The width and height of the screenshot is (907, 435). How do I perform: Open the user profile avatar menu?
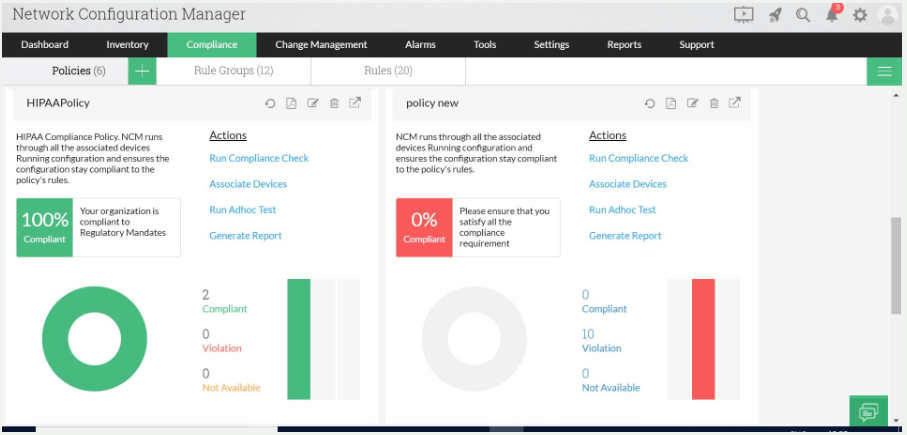887,15
